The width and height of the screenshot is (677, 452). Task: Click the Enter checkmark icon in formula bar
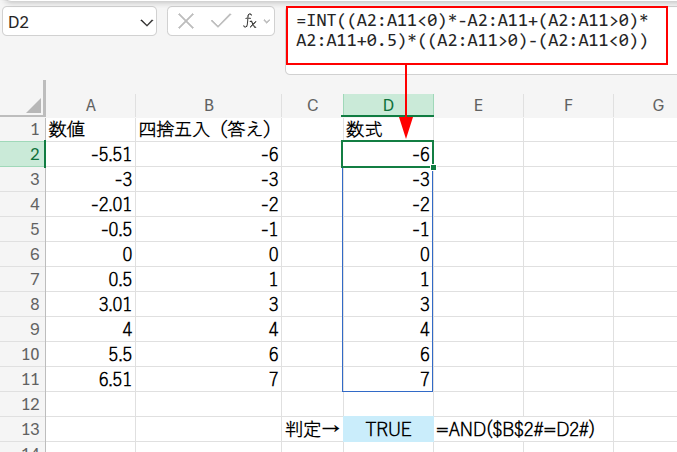point(220,22)
